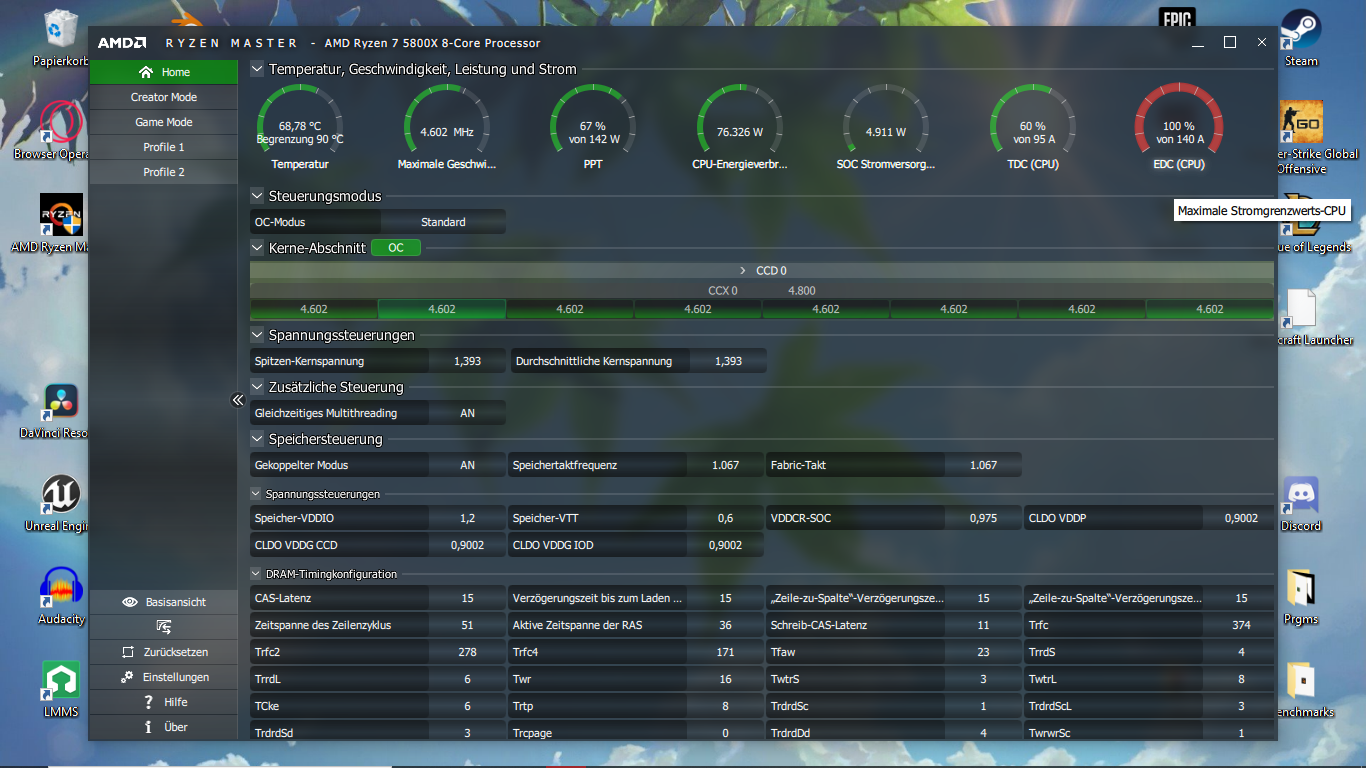
Task: Click the PPT gauge
Action: tap(593, 127)
